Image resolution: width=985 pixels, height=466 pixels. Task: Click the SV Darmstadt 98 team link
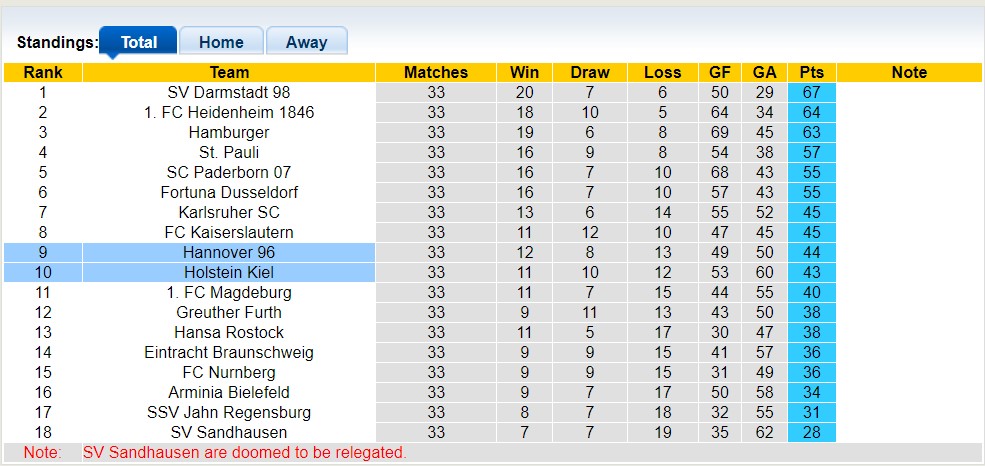pos(229,92)
